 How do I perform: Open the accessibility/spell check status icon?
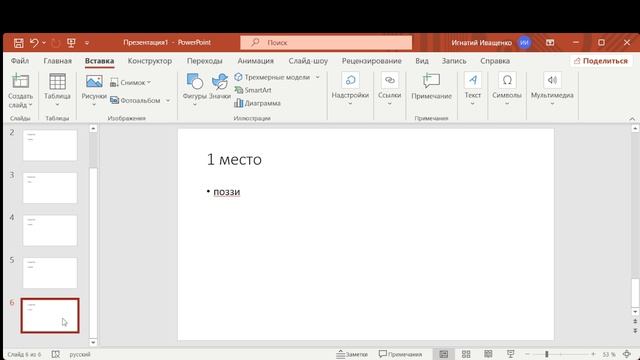pos(56,354)
